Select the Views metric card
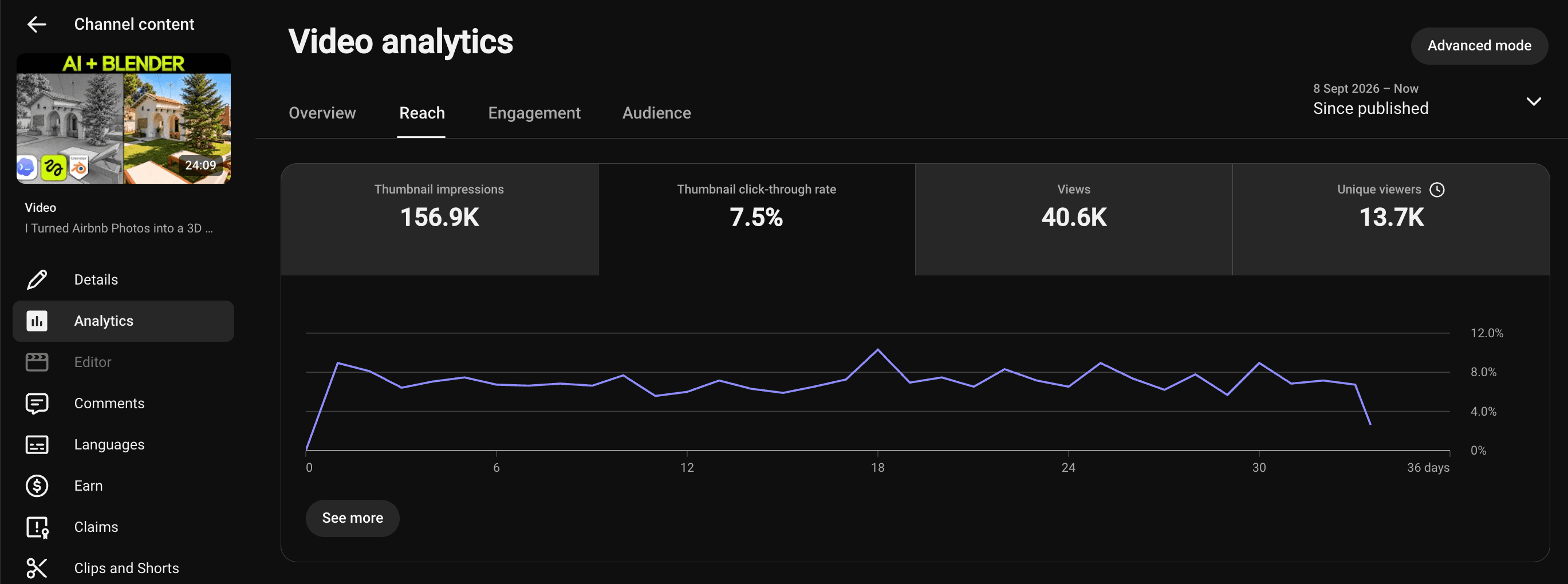 [x=1074, y=219]
